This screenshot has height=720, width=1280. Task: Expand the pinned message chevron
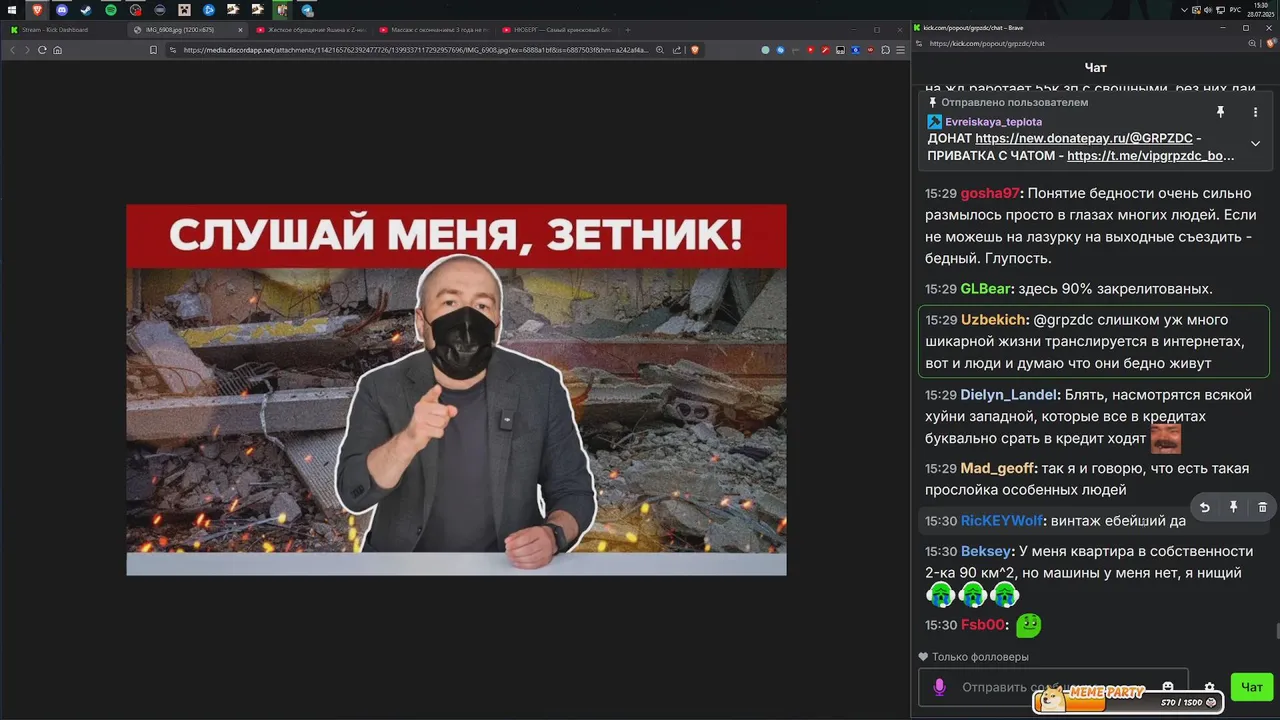click(x=1255, y=143)
